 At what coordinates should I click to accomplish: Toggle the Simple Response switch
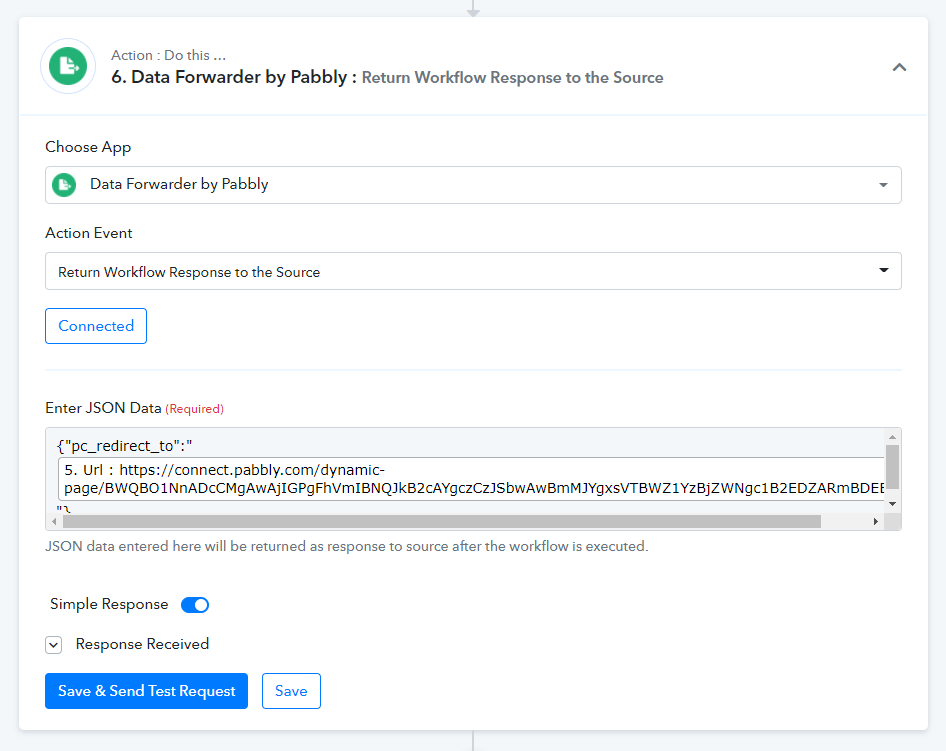pyautogui.click(x=195, y=604)
